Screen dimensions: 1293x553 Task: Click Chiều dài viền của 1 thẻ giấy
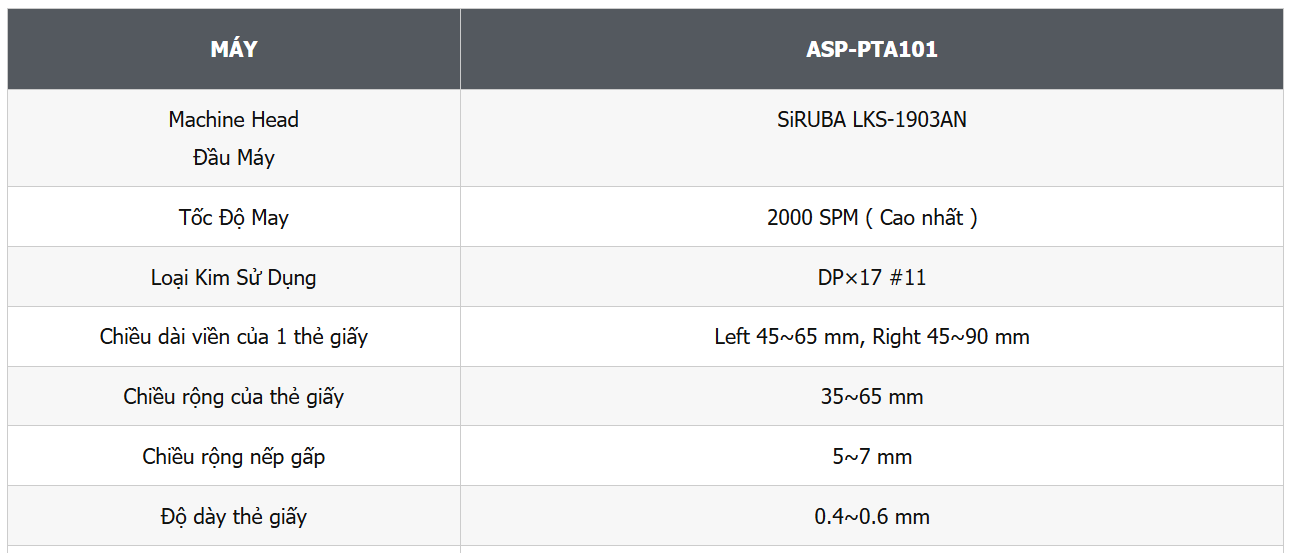point(234,337)
